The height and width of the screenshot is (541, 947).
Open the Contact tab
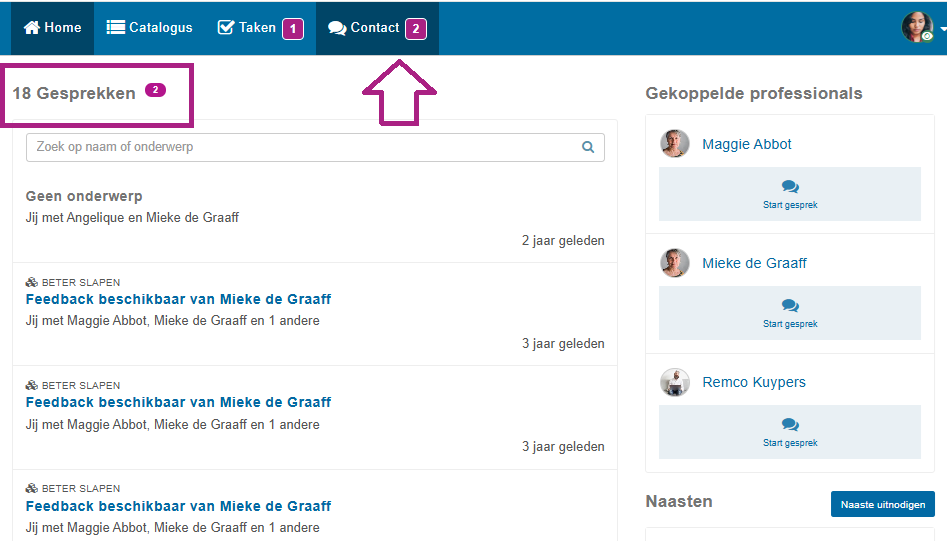click(x=377, y=28)
